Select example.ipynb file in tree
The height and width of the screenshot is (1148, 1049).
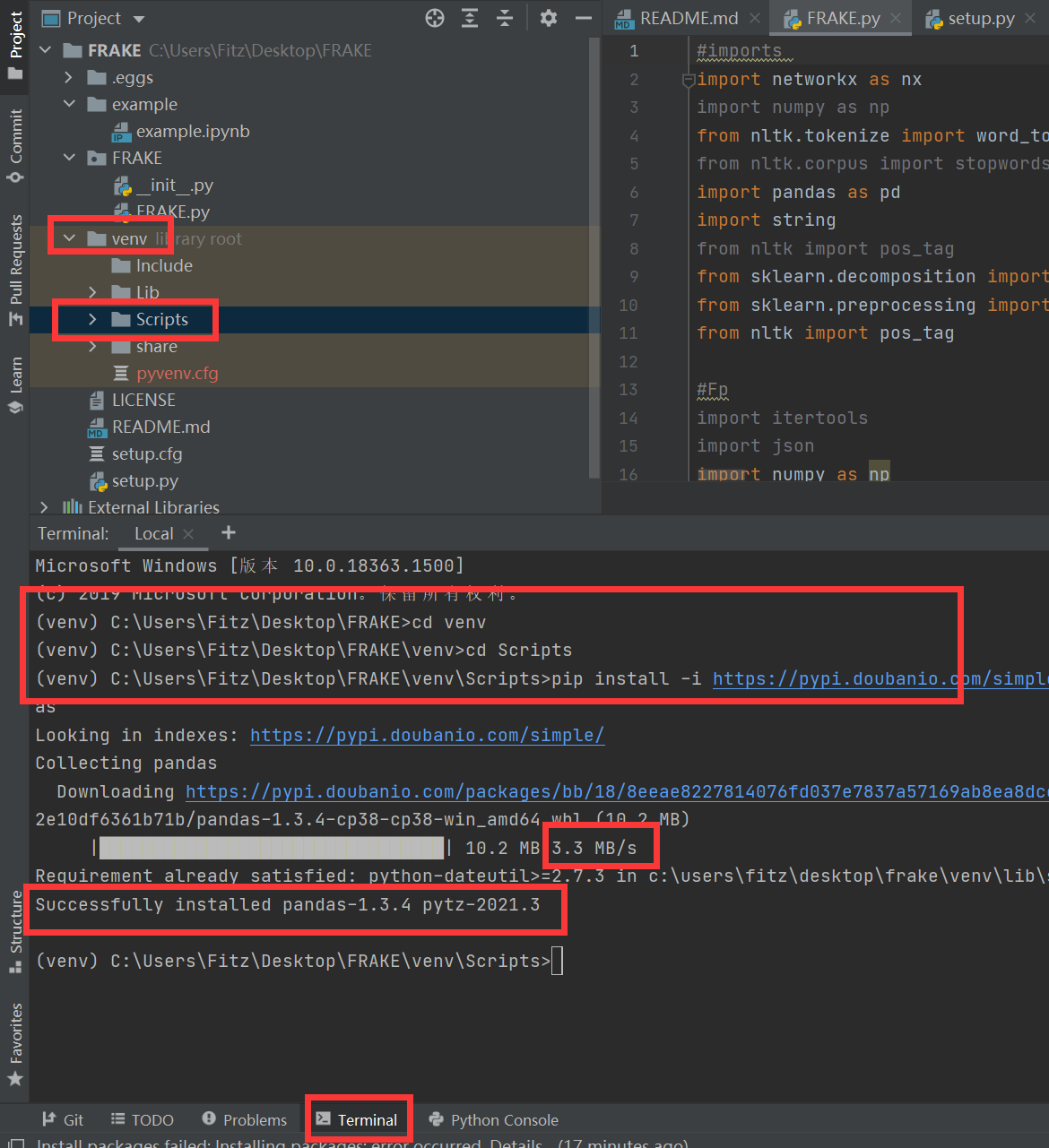(x=180, y=131)
